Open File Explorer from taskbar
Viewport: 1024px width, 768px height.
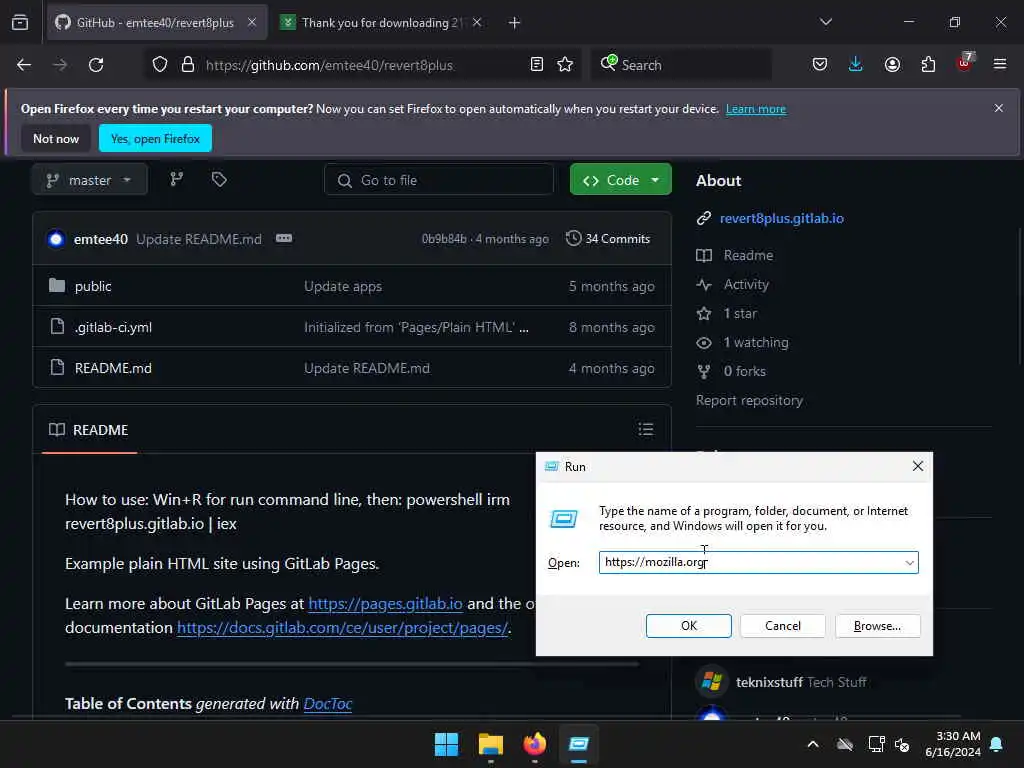[490, 744]
